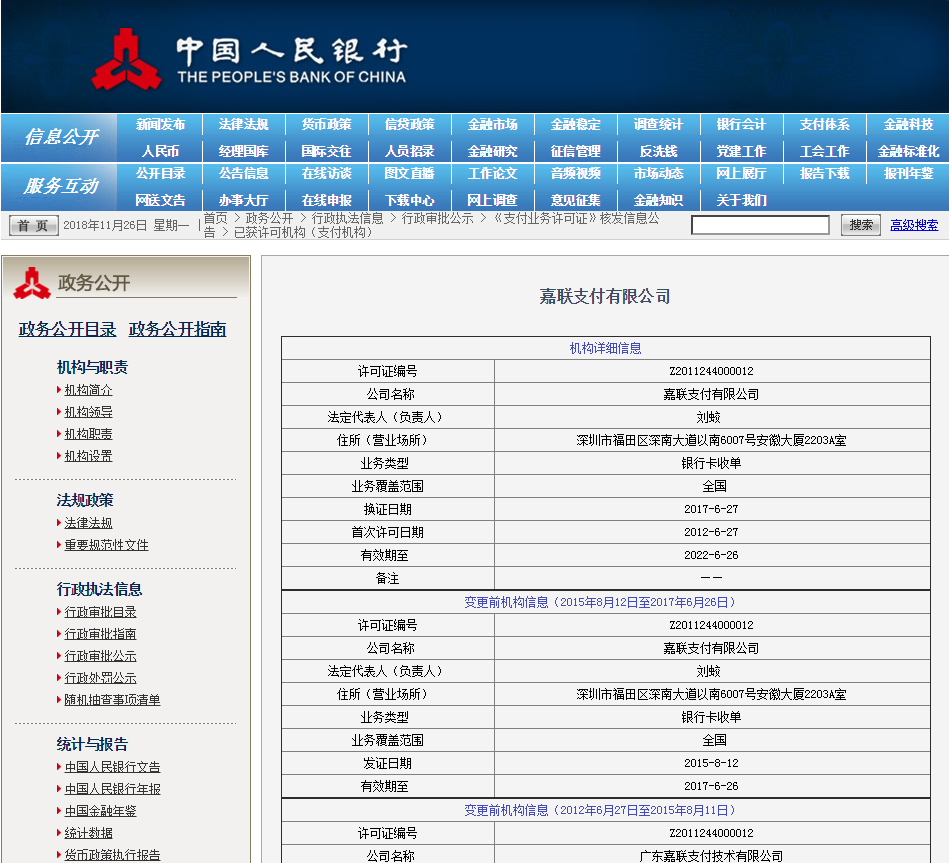
Task: Open the 行政处罚公示 sidebar link
Action: (100, 678)
